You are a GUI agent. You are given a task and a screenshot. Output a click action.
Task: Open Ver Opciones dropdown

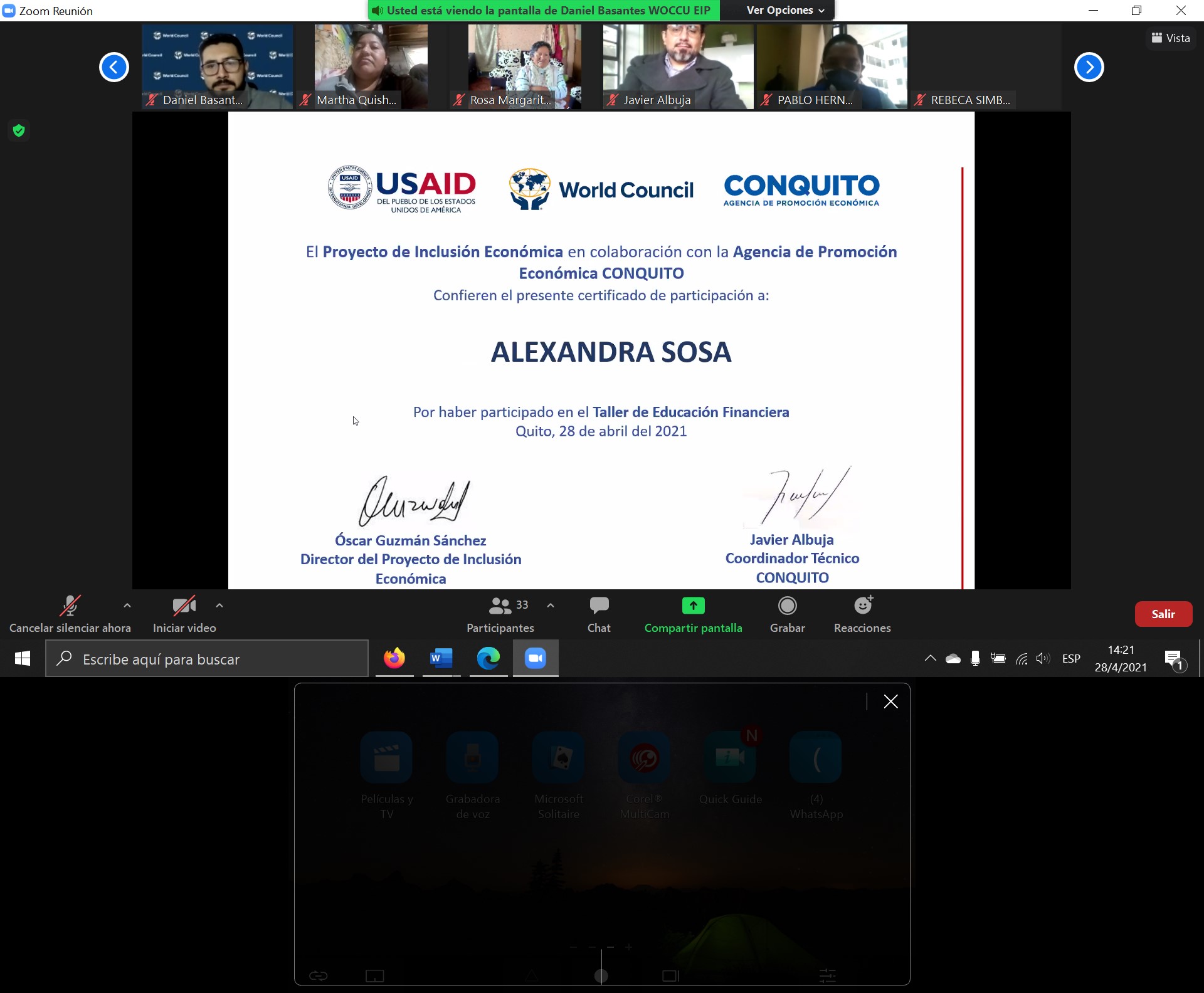coord(785,11)
